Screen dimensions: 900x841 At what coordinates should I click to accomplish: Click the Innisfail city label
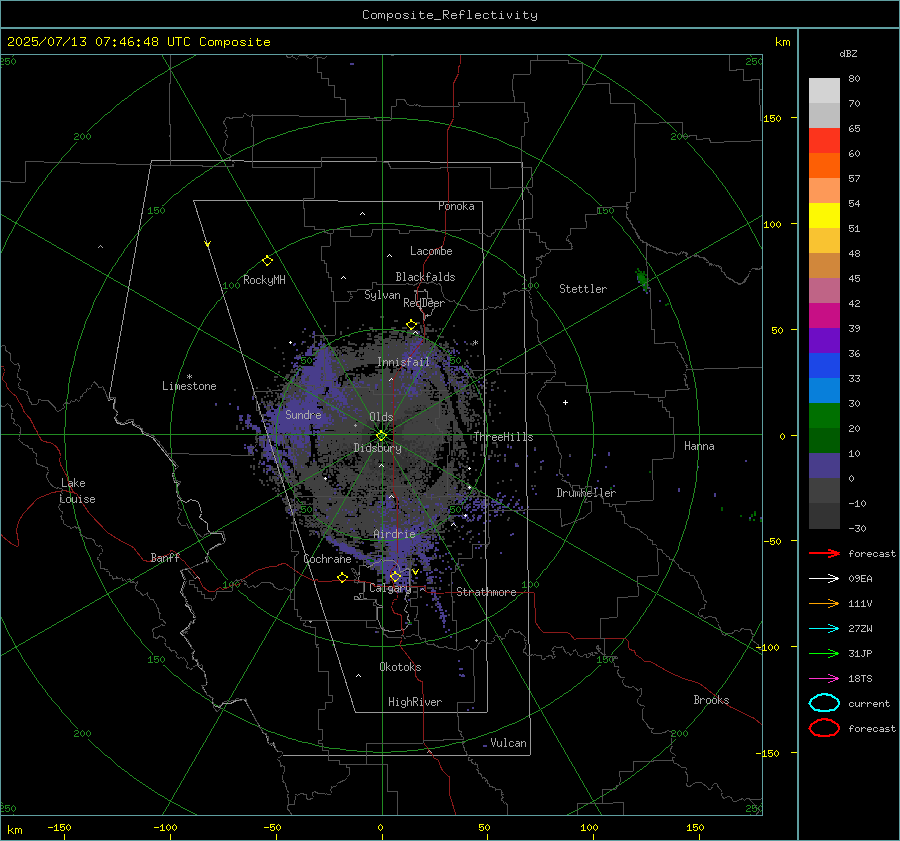tap(403, 362)
